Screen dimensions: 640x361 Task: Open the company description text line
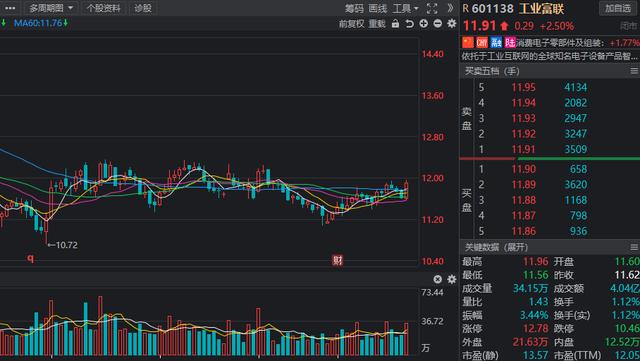pyautogui.click(x=550, y=56)
